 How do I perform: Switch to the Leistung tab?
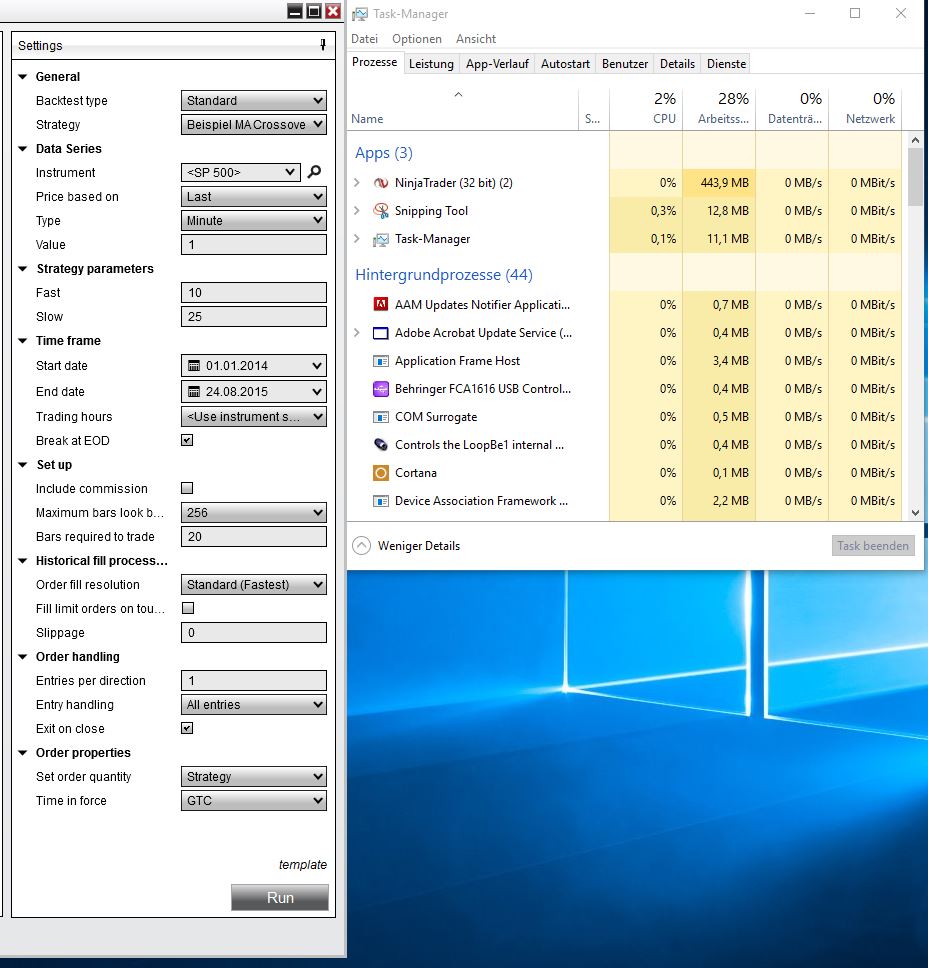coord(431,64)
